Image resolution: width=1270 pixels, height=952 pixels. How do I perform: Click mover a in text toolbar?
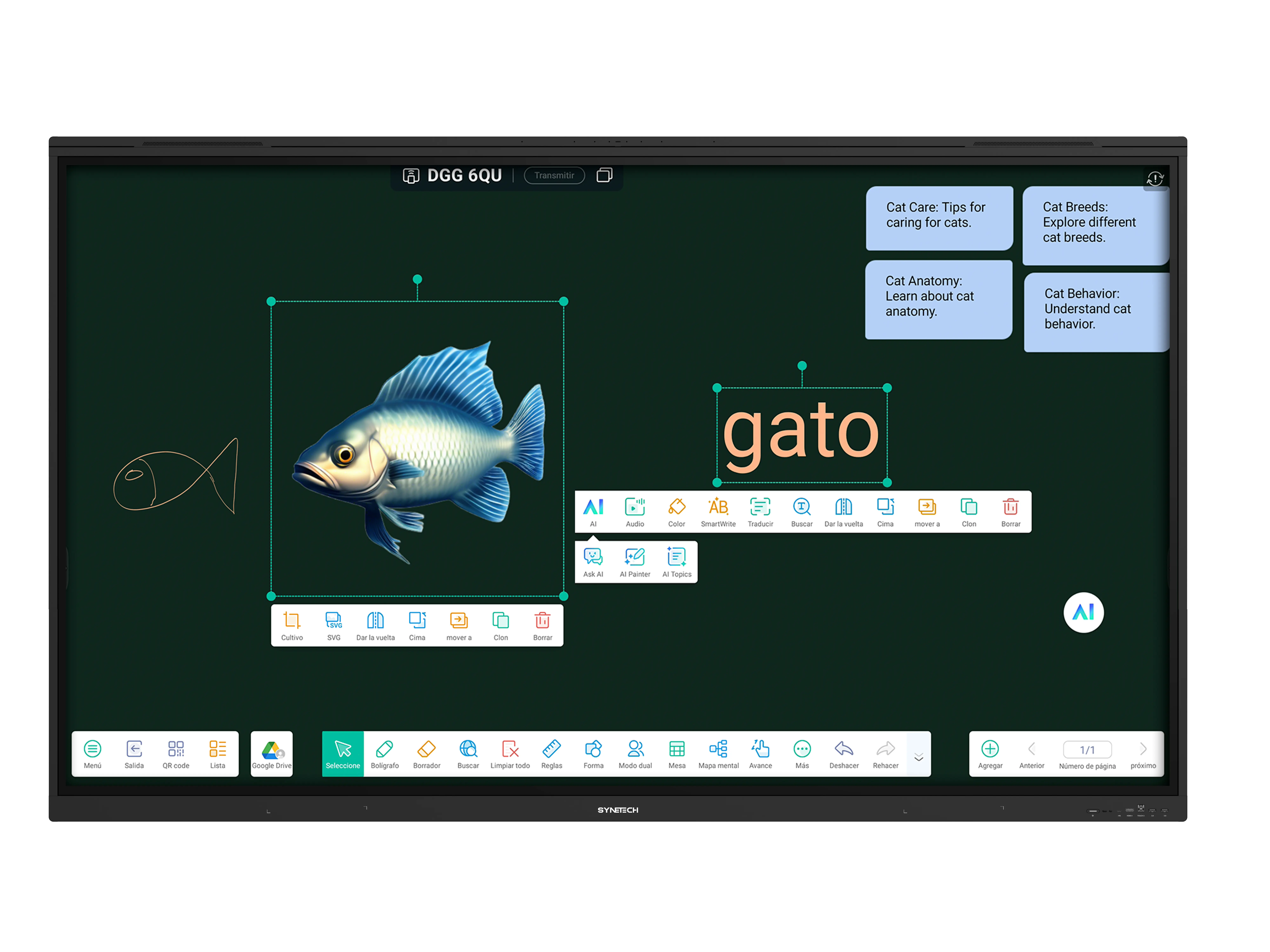click(927, 512)
